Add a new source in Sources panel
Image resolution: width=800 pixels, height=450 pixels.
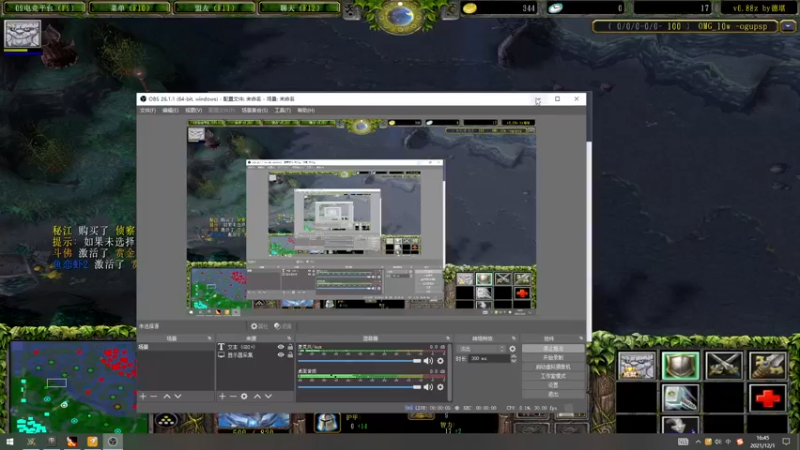[x=222, y=396]
